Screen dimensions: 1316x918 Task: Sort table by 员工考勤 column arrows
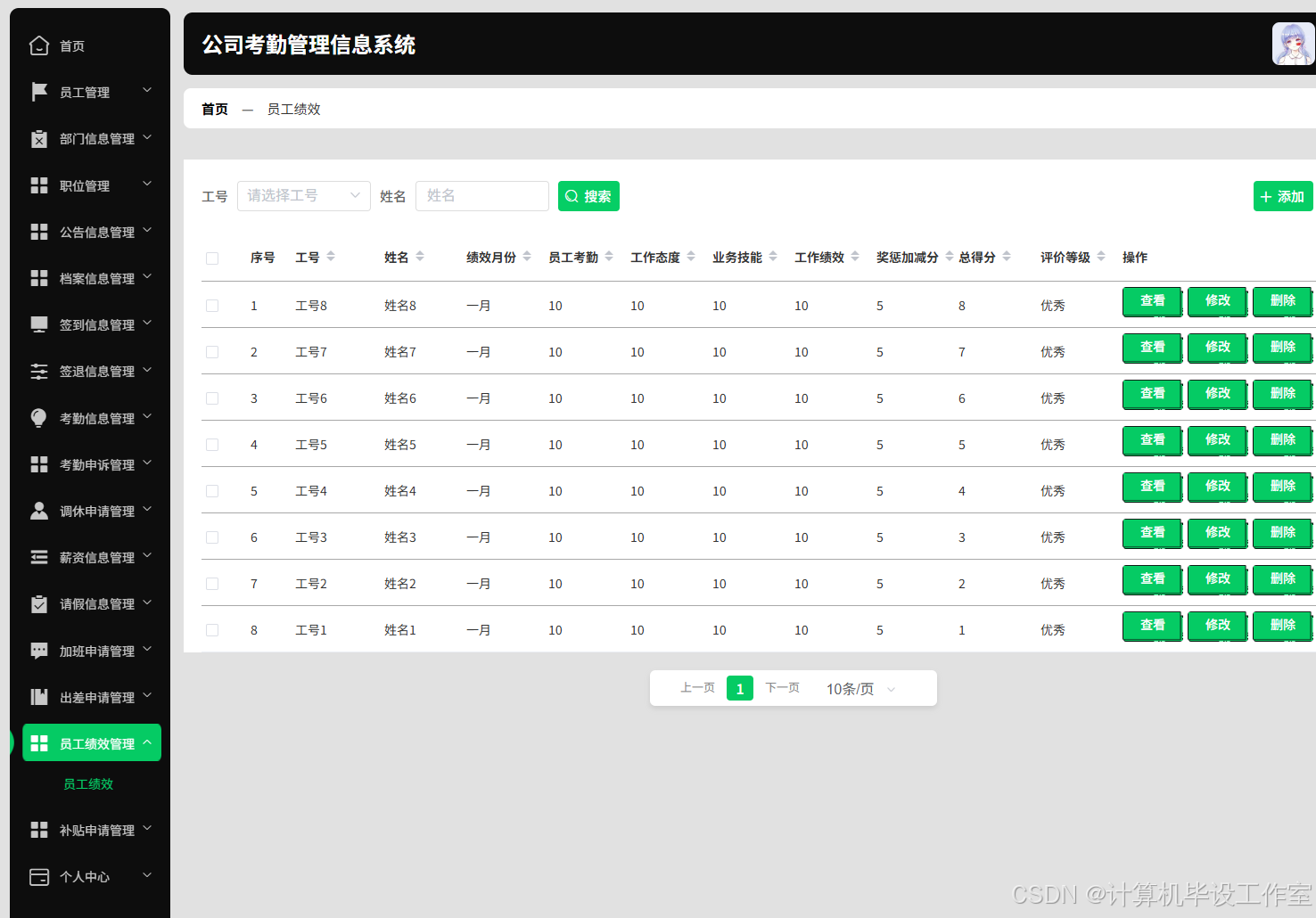click(609, 257)
